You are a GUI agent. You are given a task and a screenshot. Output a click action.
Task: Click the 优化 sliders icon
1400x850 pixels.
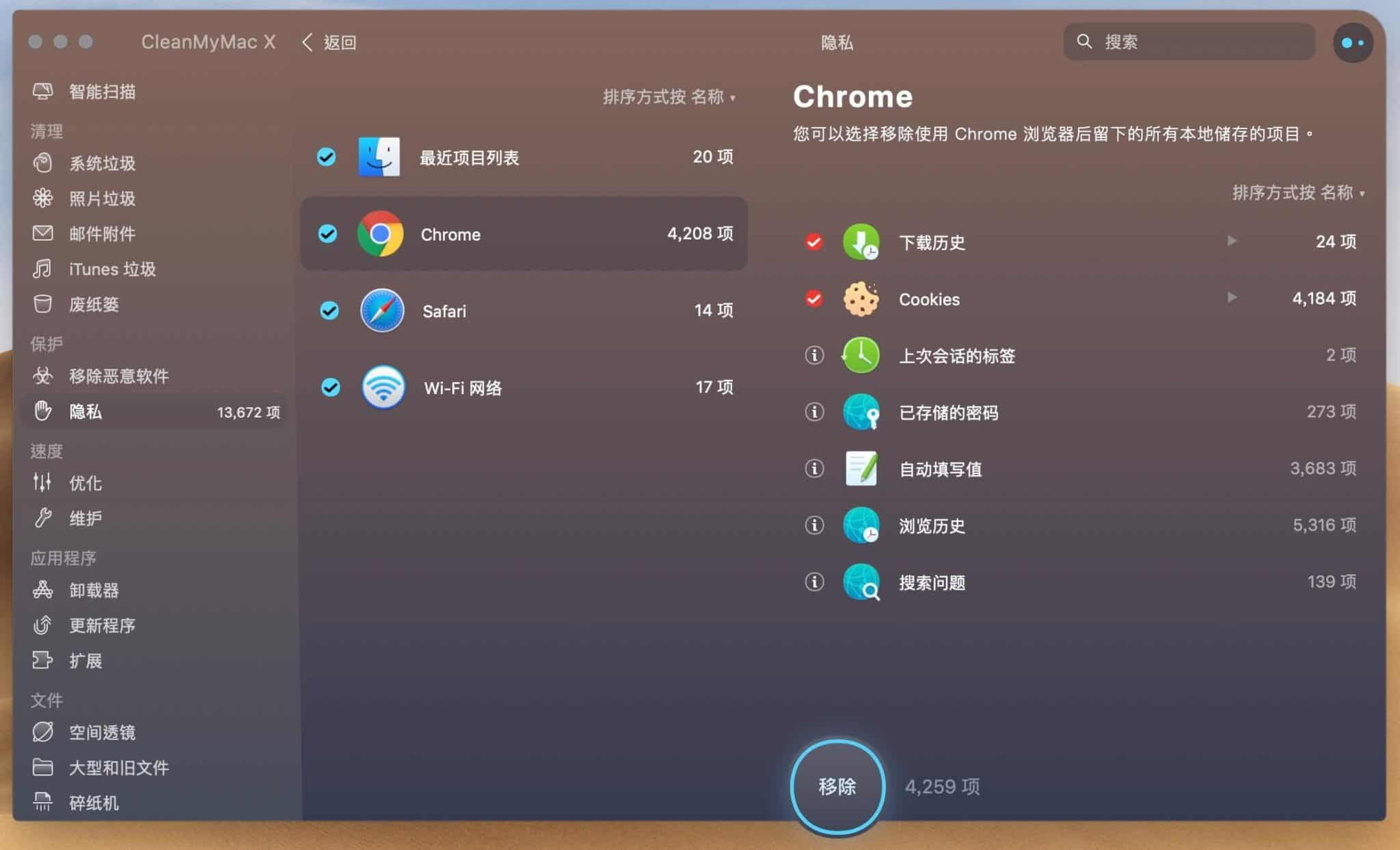tap(43, 482)
